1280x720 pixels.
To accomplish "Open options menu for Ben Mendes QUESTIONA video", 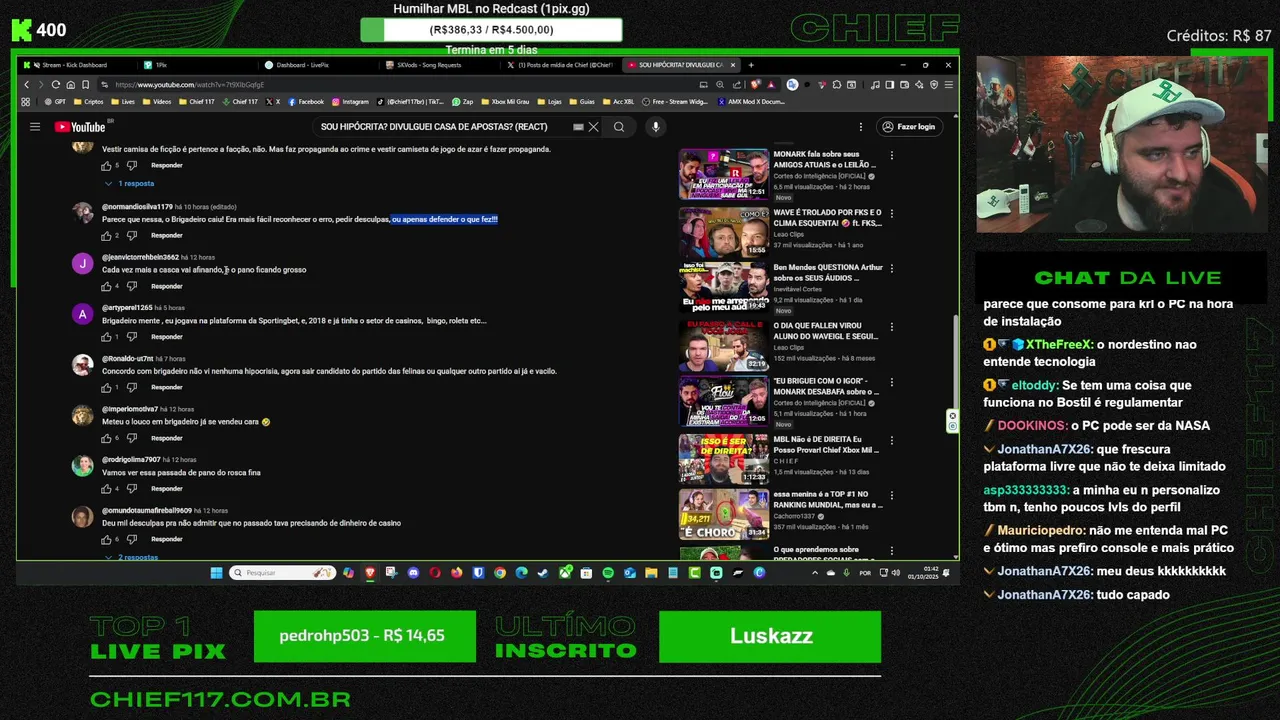I will (891, 269).
